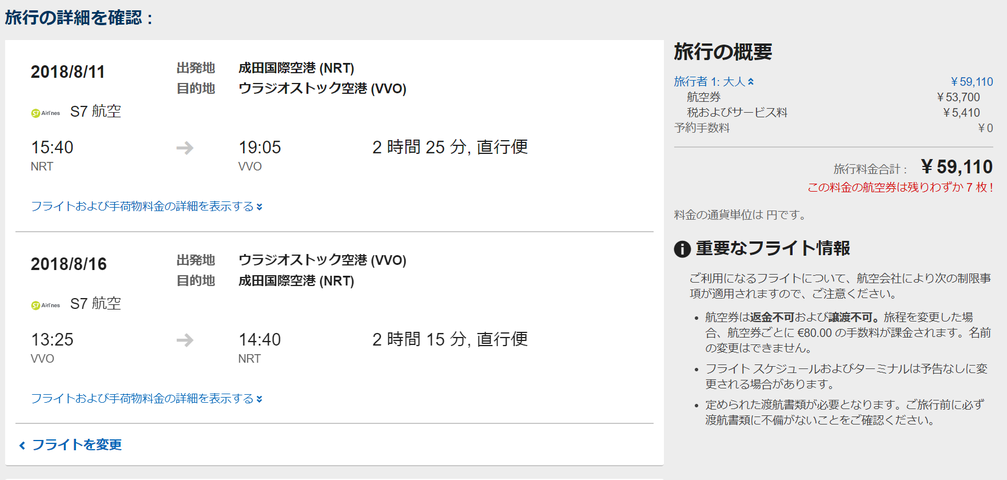This screenshot has width=1007, height=480.
Task: Click the info icon beside 重要なフライト情報
Action: [x=682, y=249]
